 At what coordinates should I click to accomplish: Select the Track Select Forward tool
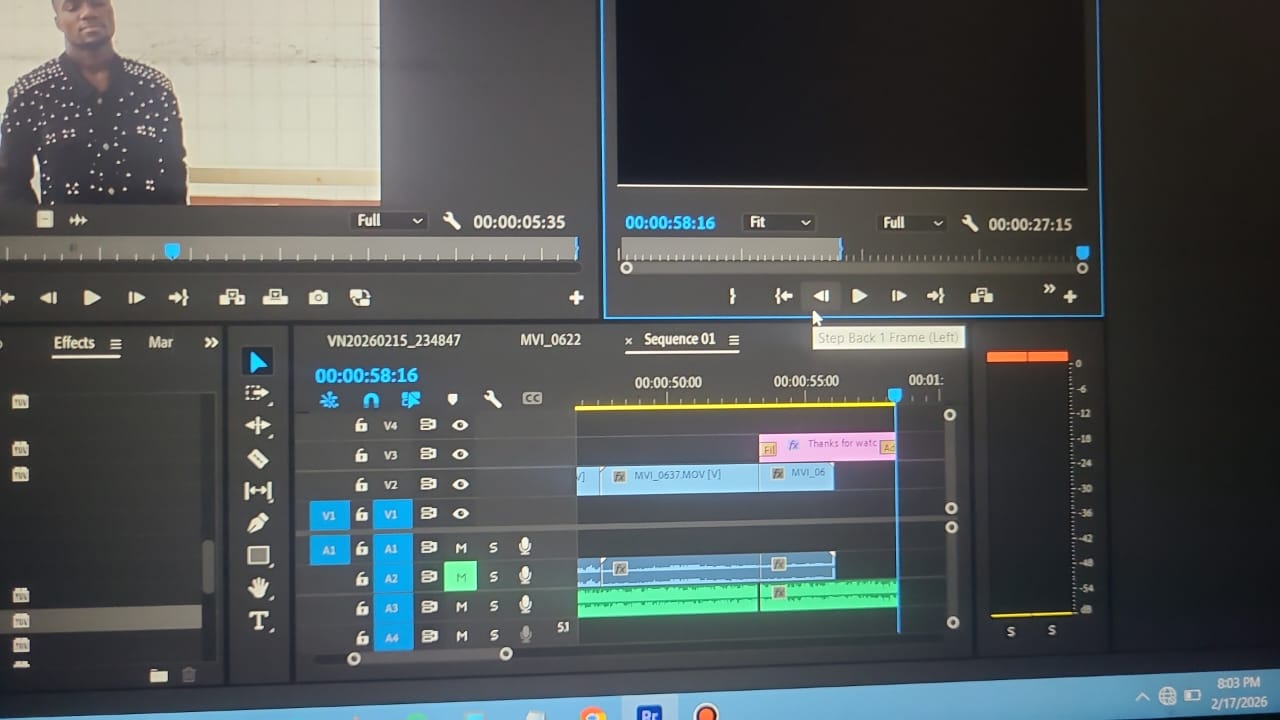click(x=258, y=393)
